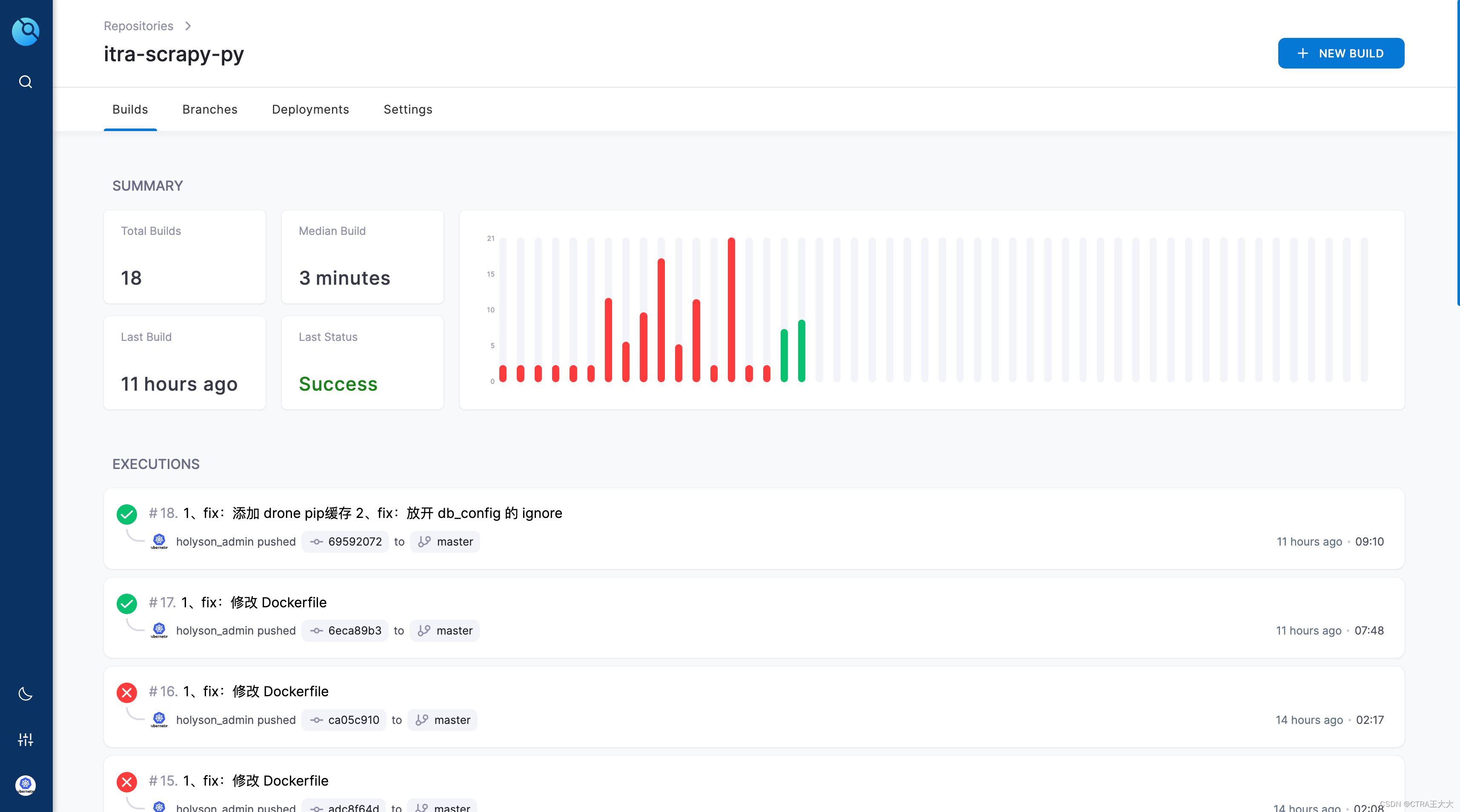Click the NEW BUILD button
1460x812 pixels.
point(1340,53)
